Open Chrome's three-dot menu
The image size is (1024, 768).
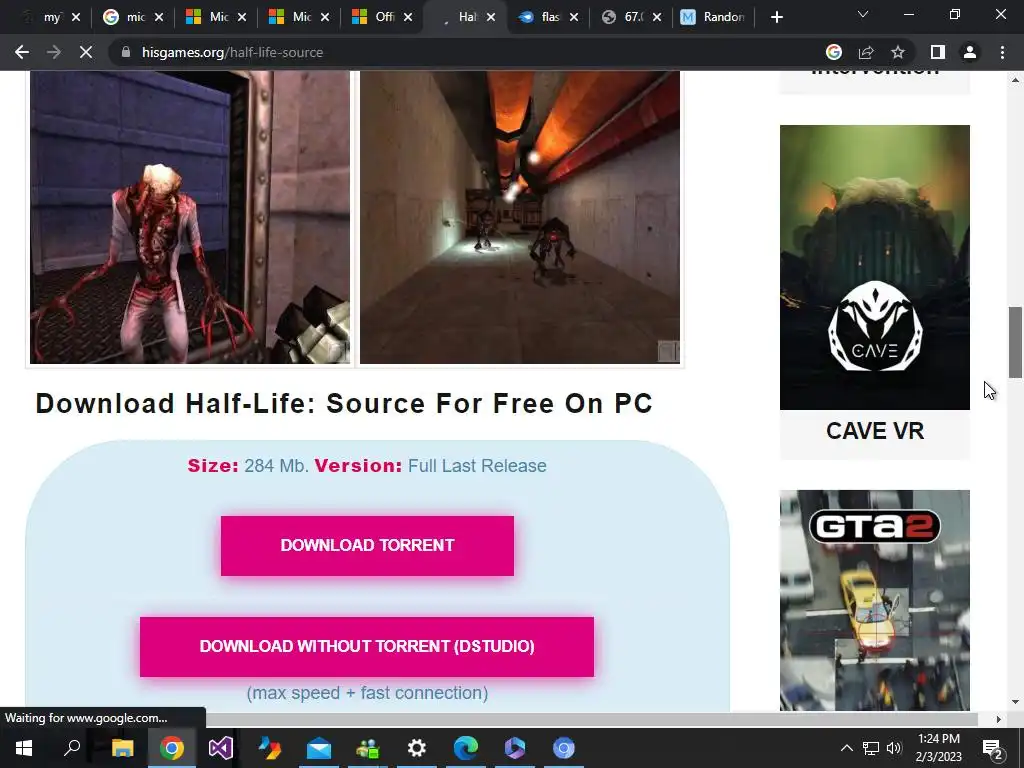(x=1002, y=52)
